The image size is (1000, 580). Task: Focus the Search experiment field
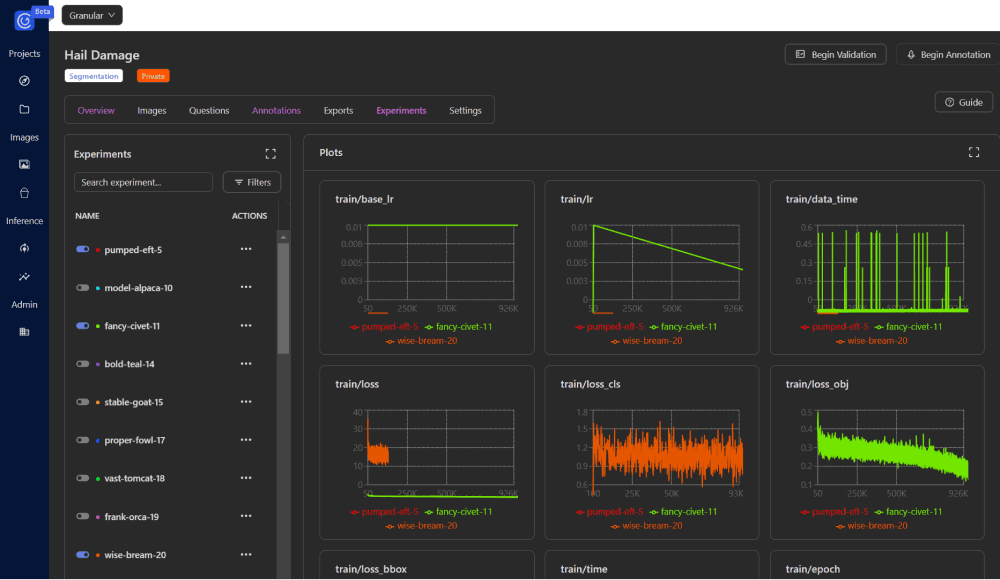click(x=143, y=182)
